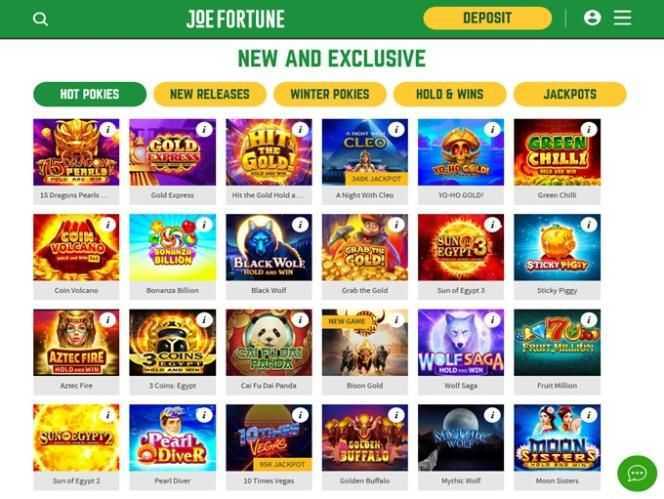The width and height of the screenshot is (664, 499).
Task: Show info for Sticky Piggy game
Action: pos(589,225)
